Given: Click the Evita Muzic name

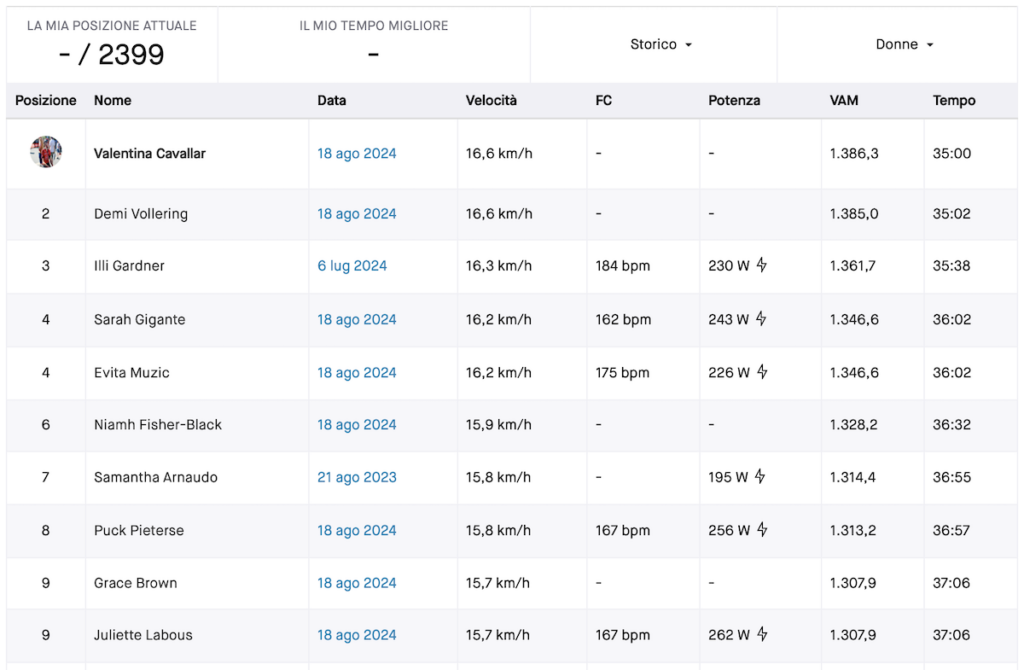Looking at the screenshot, I should pyautogui.click(x=131, y=372).
